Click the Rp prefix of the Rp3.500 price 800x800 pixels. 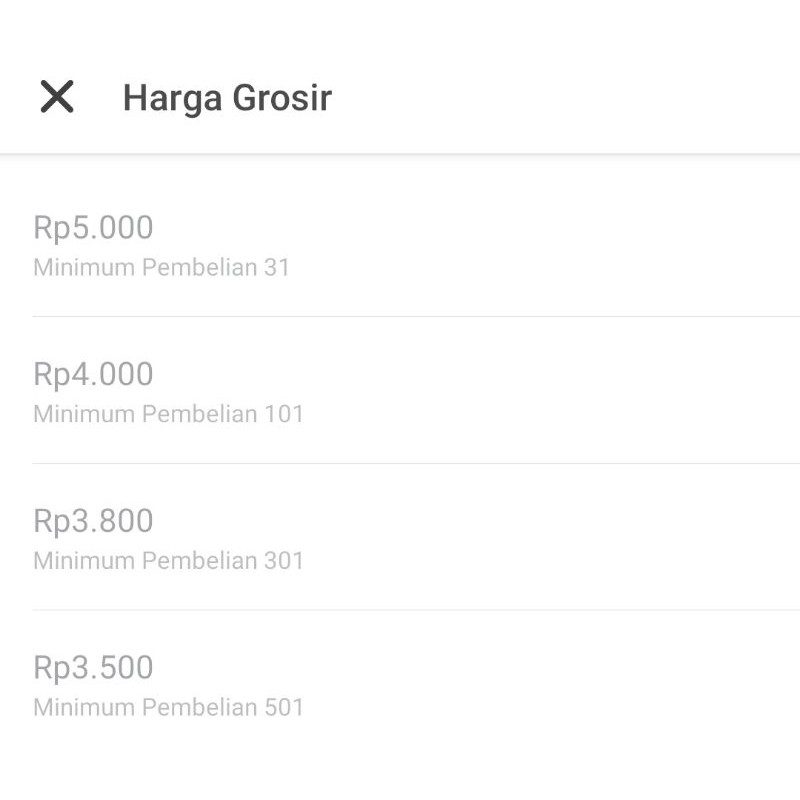point(52,668)
